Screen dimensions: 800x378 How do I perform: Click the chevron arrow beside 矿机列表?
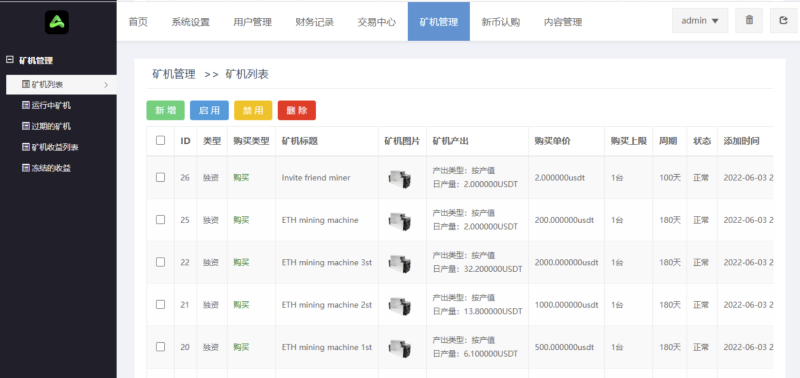106,85
